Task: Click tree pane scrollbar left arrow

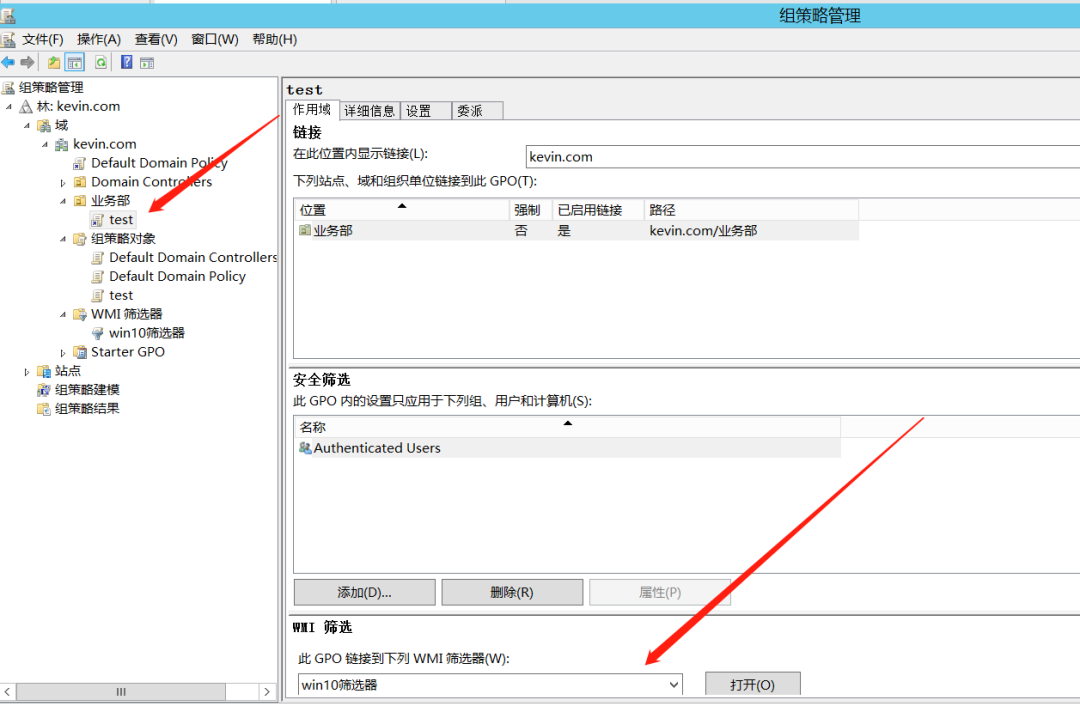Action: click(x=8, y=692)
